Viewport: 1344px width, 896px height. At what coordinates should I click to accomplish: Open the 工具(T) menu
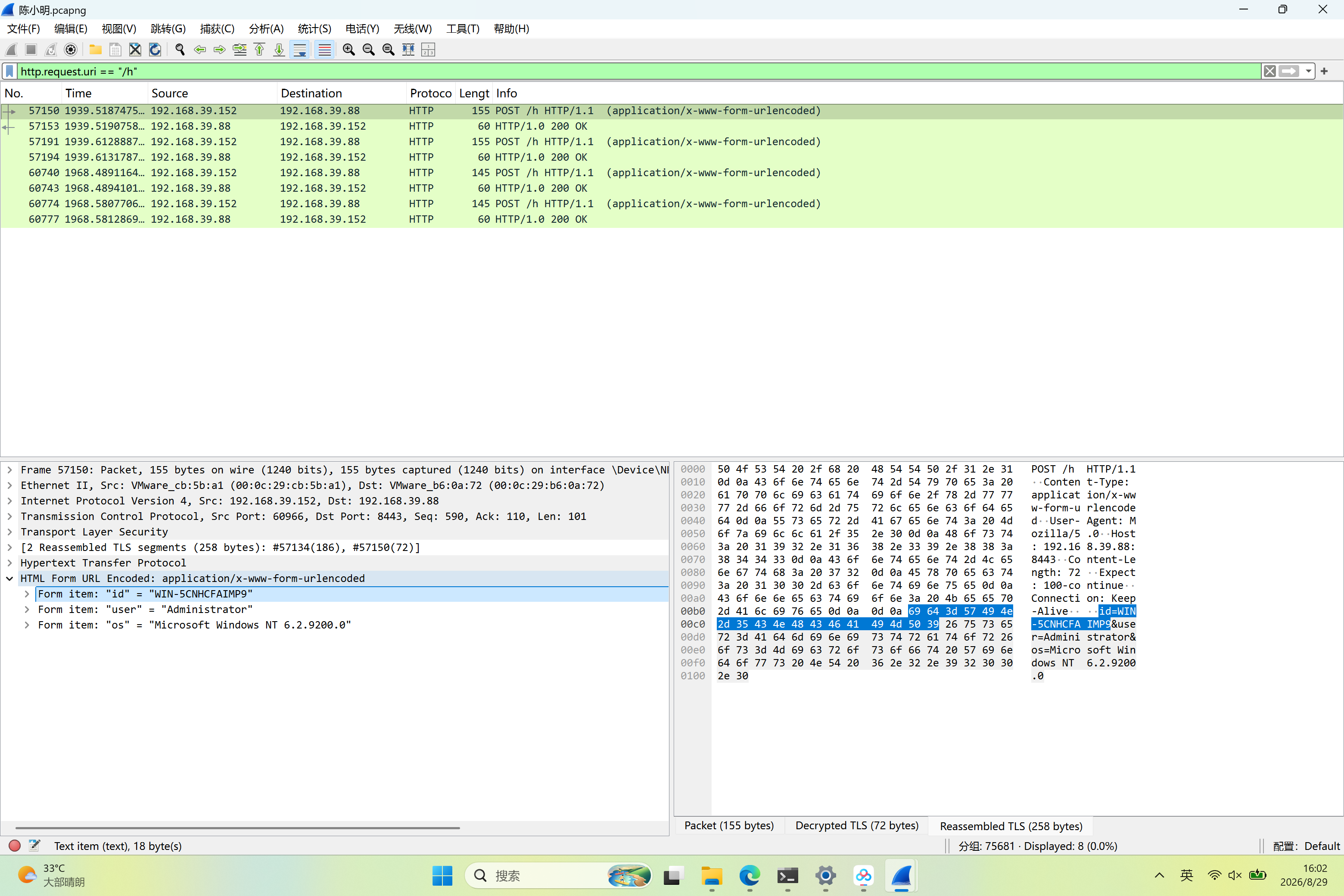(463, 28)
